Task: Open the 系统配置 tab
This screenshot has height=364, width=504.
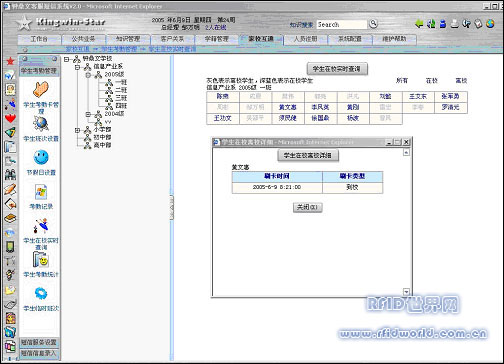Action: [350, 39]
